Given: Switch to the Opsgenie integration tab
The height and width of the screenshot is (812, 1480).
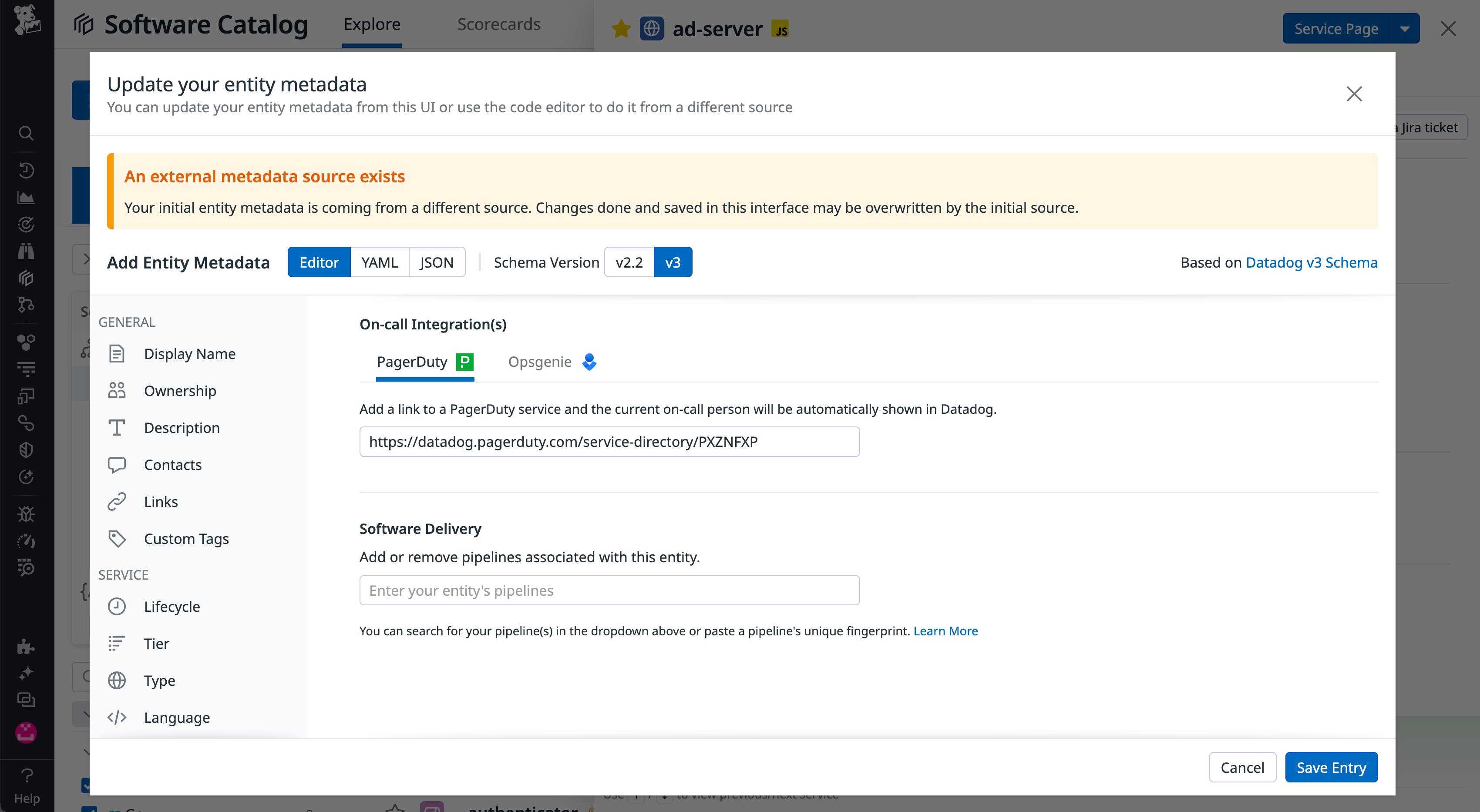Looking at the screenshot, I should coord(539,362).
